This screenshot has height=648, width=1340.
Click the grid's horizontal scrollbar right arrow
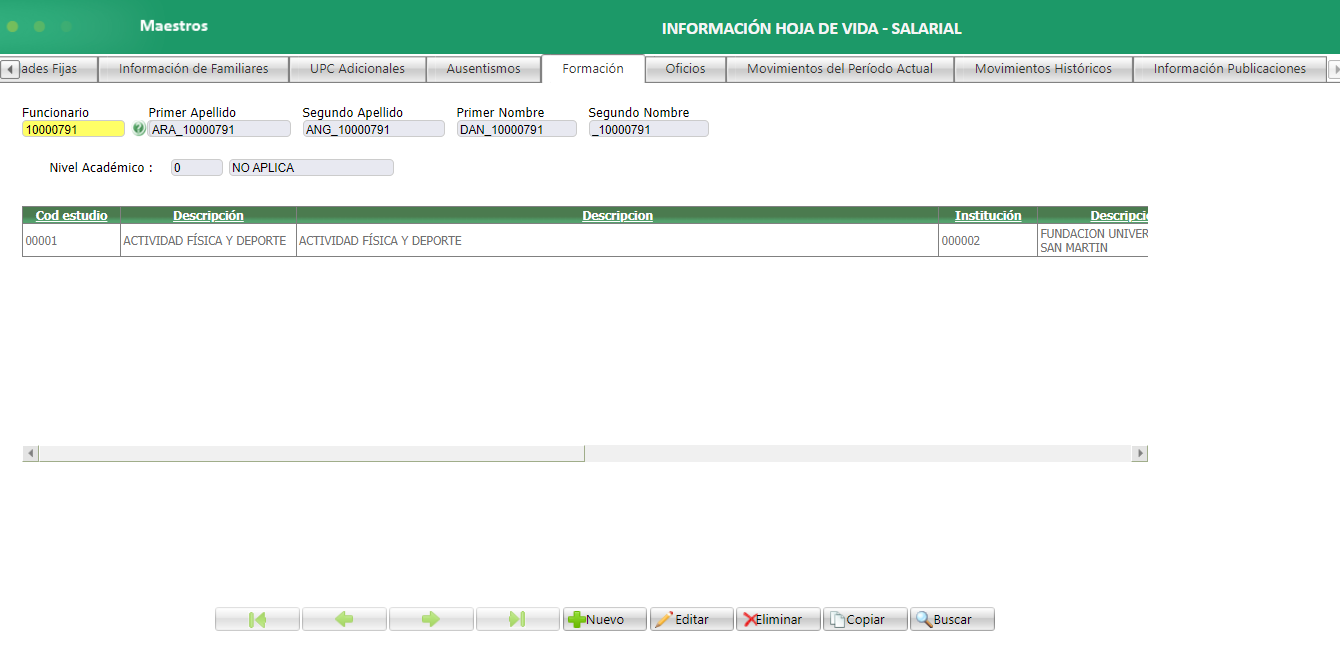(x=1139, y=453)
